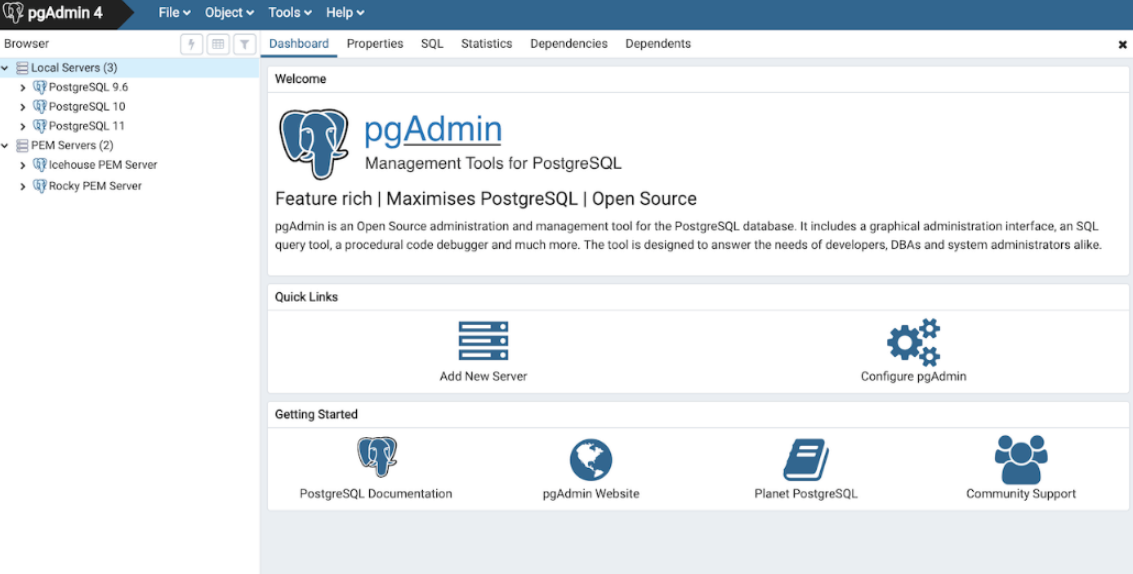Expand the PostgreSQL 9.6 server node
This screenshot has height=574, width=1133.
click(22, 87)
